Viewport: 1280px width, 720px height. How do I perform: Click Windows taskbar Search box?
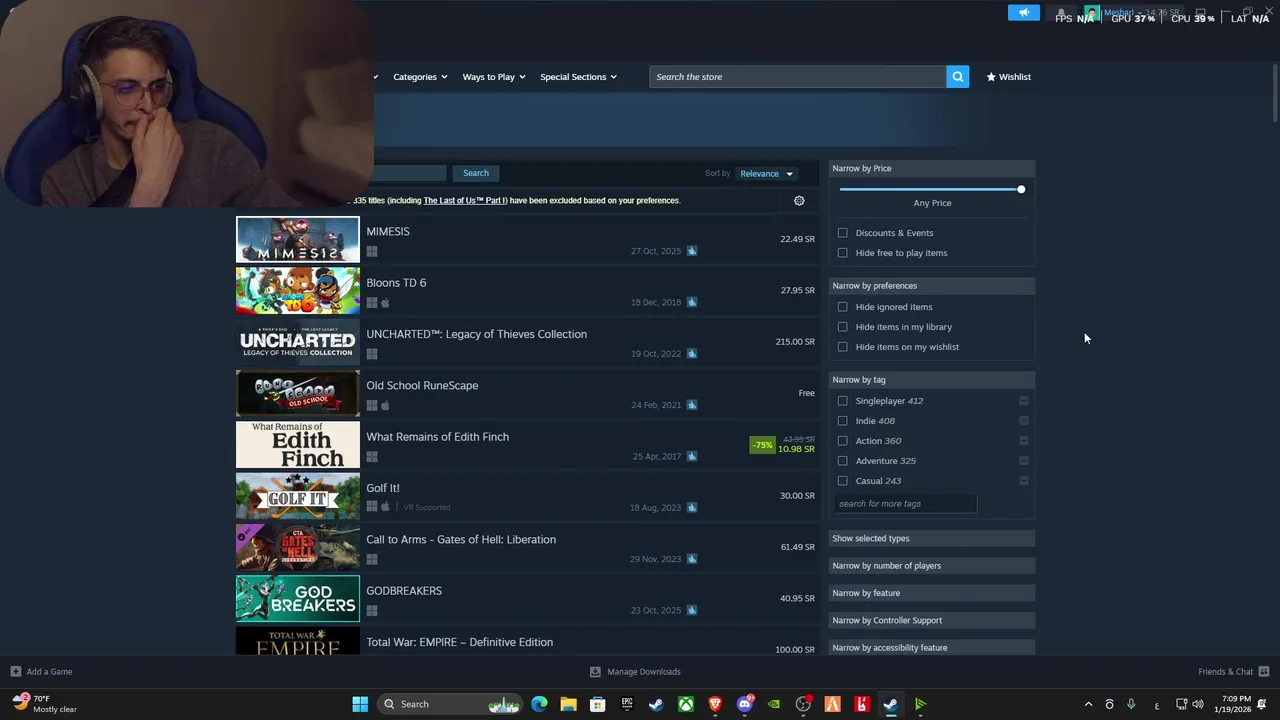(450, 704)
